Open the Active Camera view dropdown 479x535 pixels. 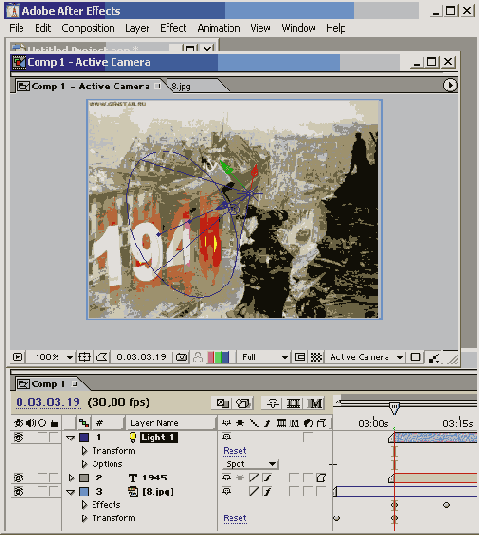click(x=366, y=357)
